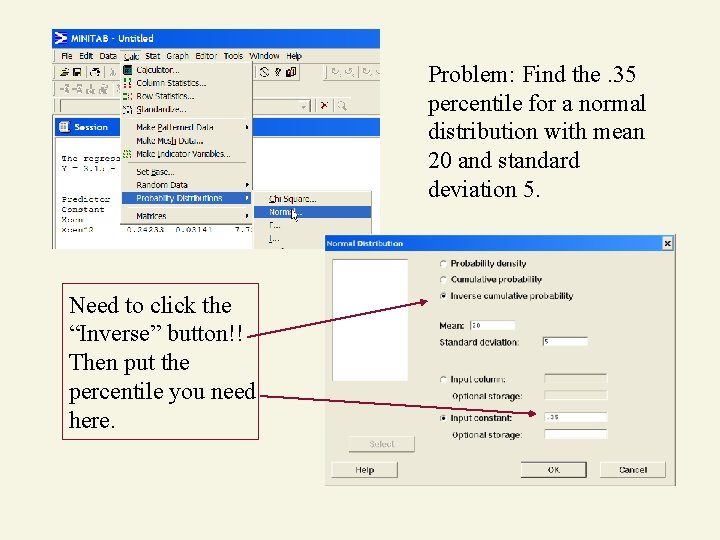Click the Column Statistics icon
Image resolution: width=720 pixels, height=540 pixels.
click(x=128, y=83)
